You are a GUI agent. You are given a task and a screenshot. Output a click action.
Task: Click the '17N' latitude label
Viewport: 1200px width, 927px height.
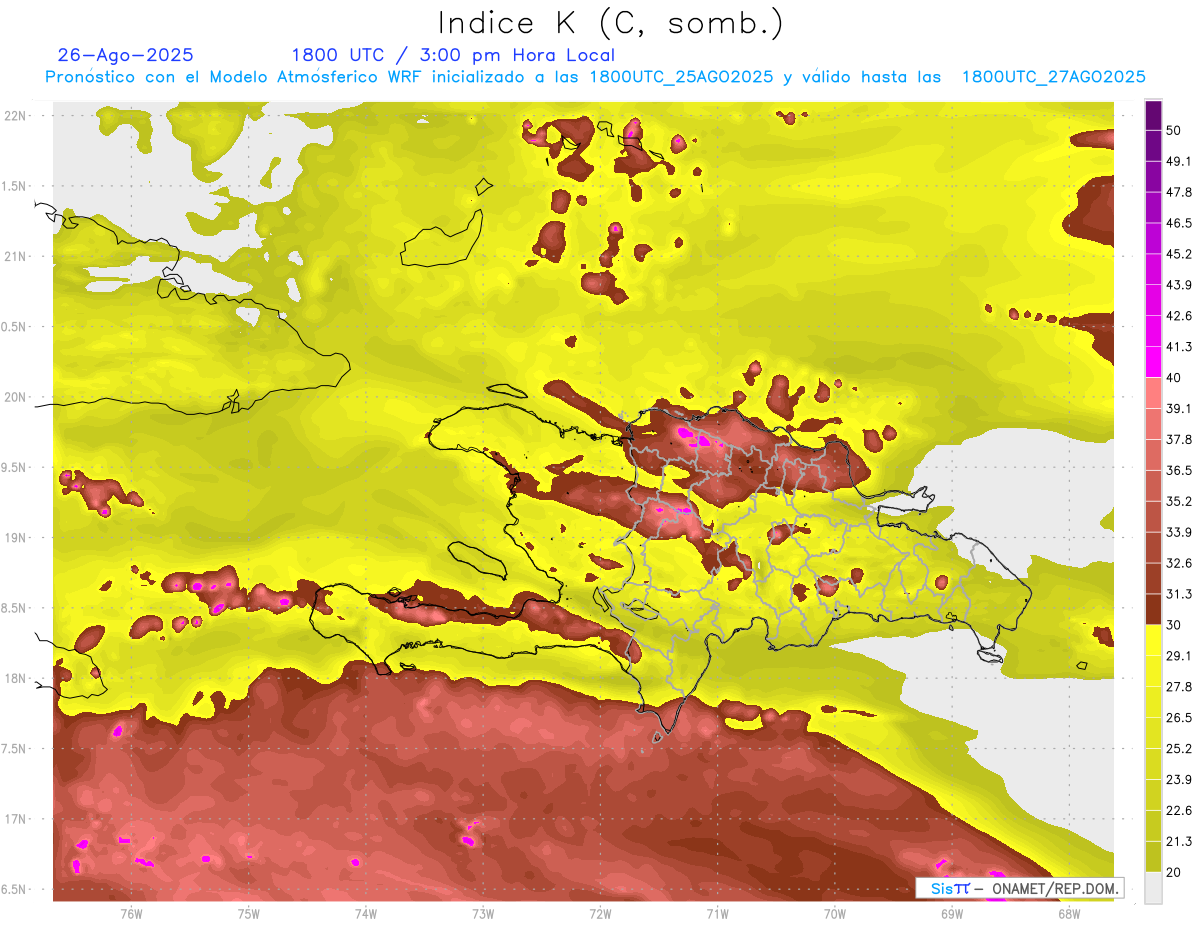17,819
